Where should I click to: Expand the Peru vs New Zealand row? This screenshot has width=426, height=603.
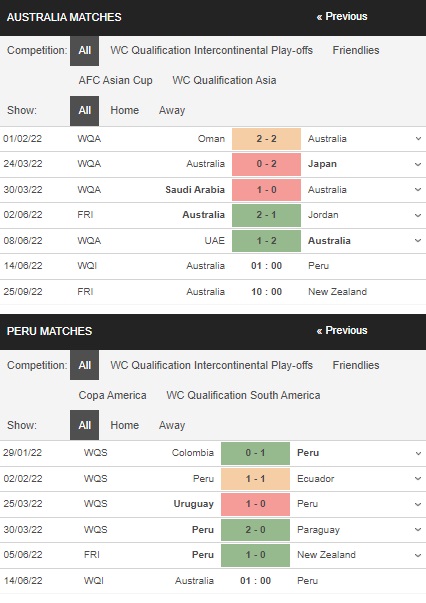(418, 555)
